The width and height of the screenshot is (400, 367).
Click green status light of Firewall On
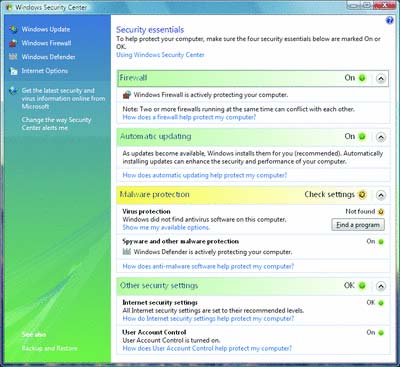click(x=362, y=78)
